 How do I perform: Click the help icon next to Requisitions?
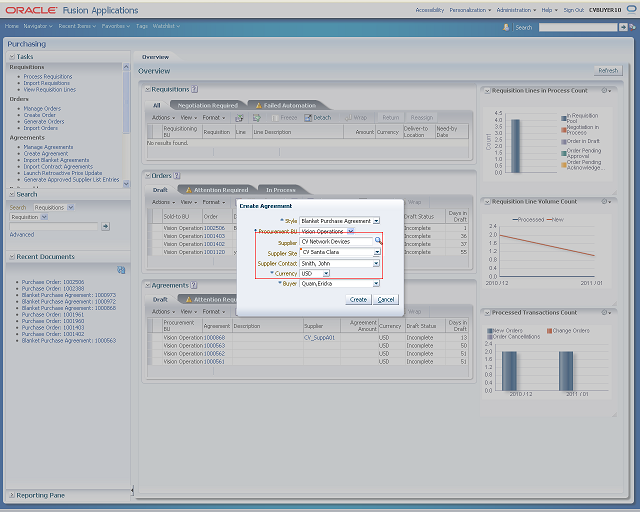pyautogui.click(x=195, y=89)
